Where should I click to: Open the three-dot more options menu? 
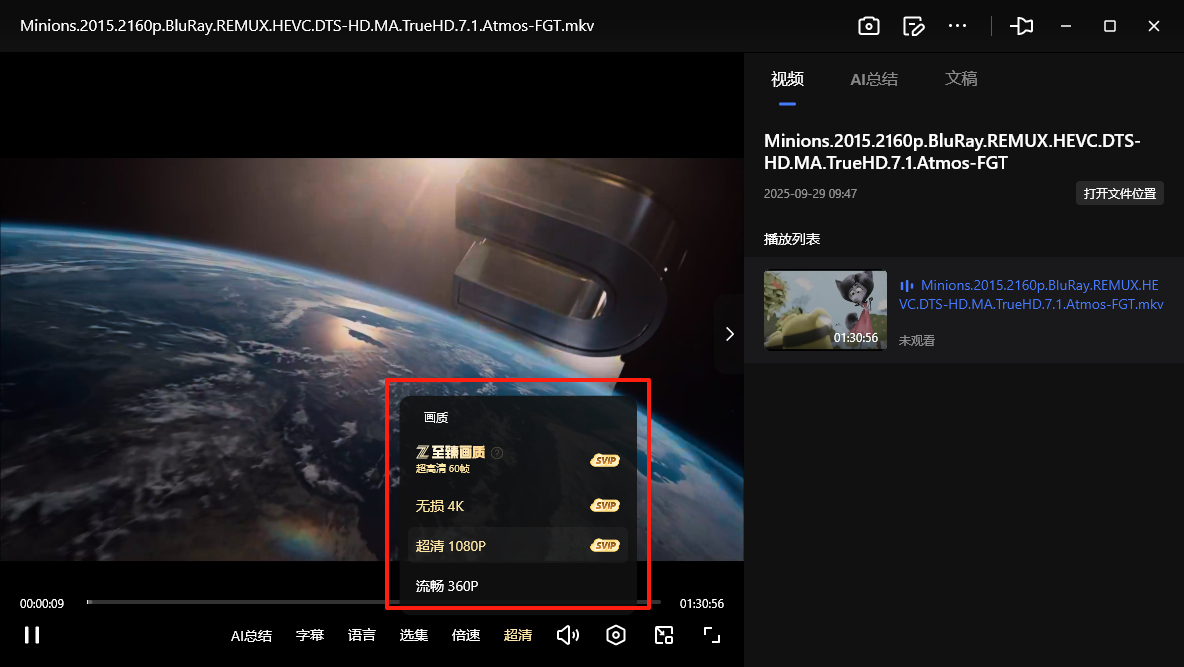click(957, 26)
